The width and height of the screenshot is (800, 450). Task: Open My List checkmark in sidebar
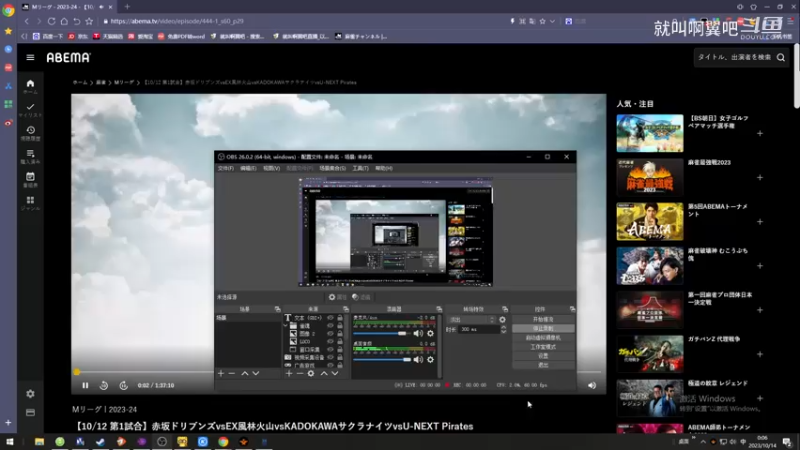(30, 110)
